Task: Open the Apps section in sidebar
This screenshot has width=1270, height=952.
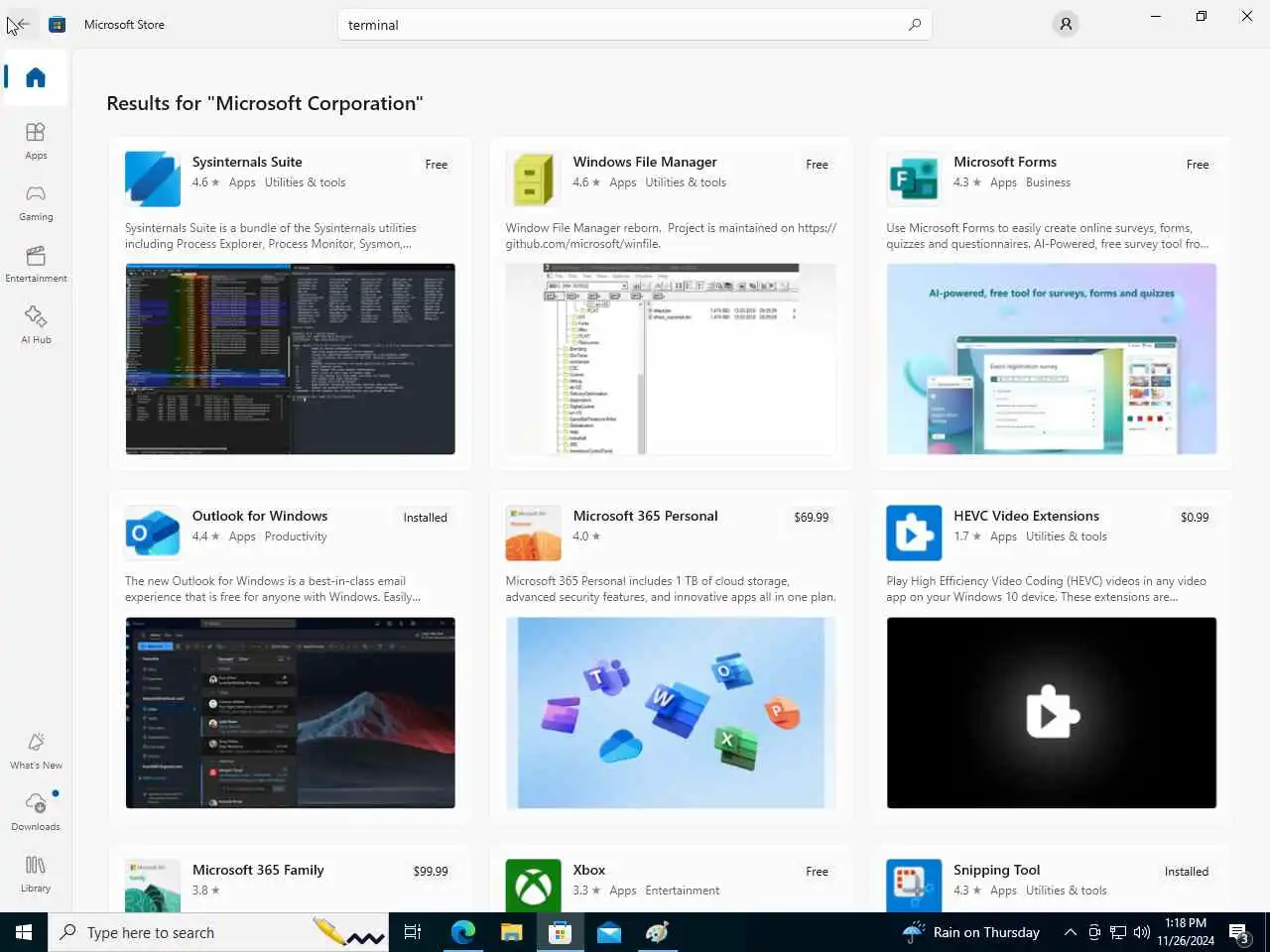Action: pos(36,141)
